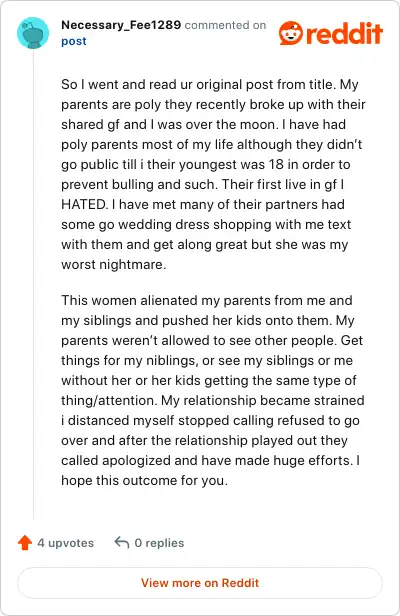
Task: Click the phrase "worst nightmare." ending first paragraph
Action: (x=114, y=265)
